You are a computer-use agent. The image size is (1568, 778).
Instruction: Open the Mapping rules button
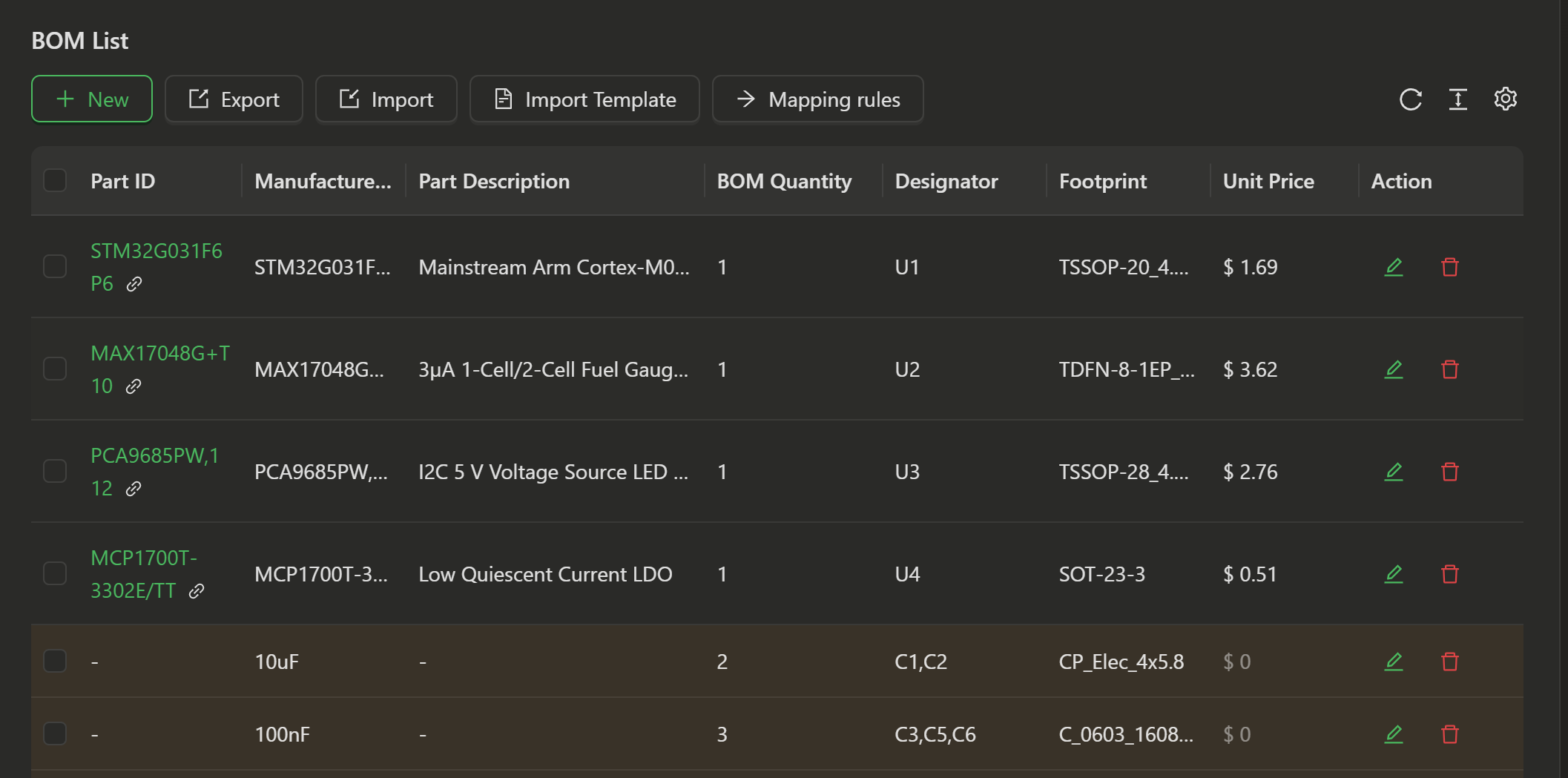(817, 99)
